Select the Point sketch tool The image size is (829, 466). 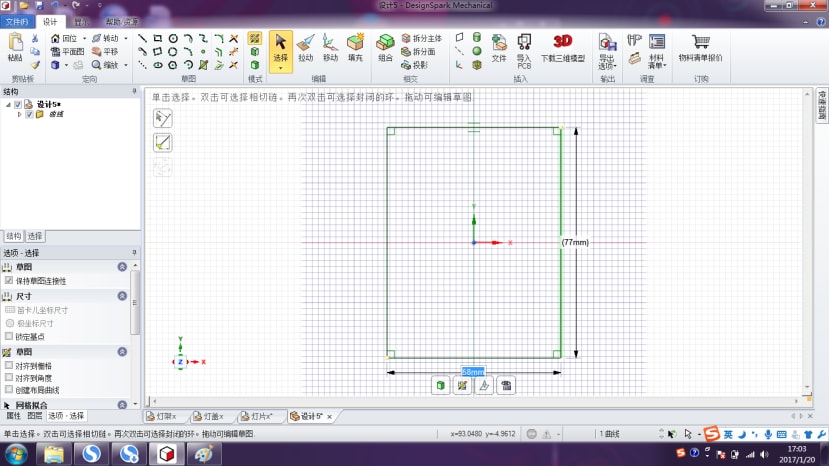tap(204, 52)
